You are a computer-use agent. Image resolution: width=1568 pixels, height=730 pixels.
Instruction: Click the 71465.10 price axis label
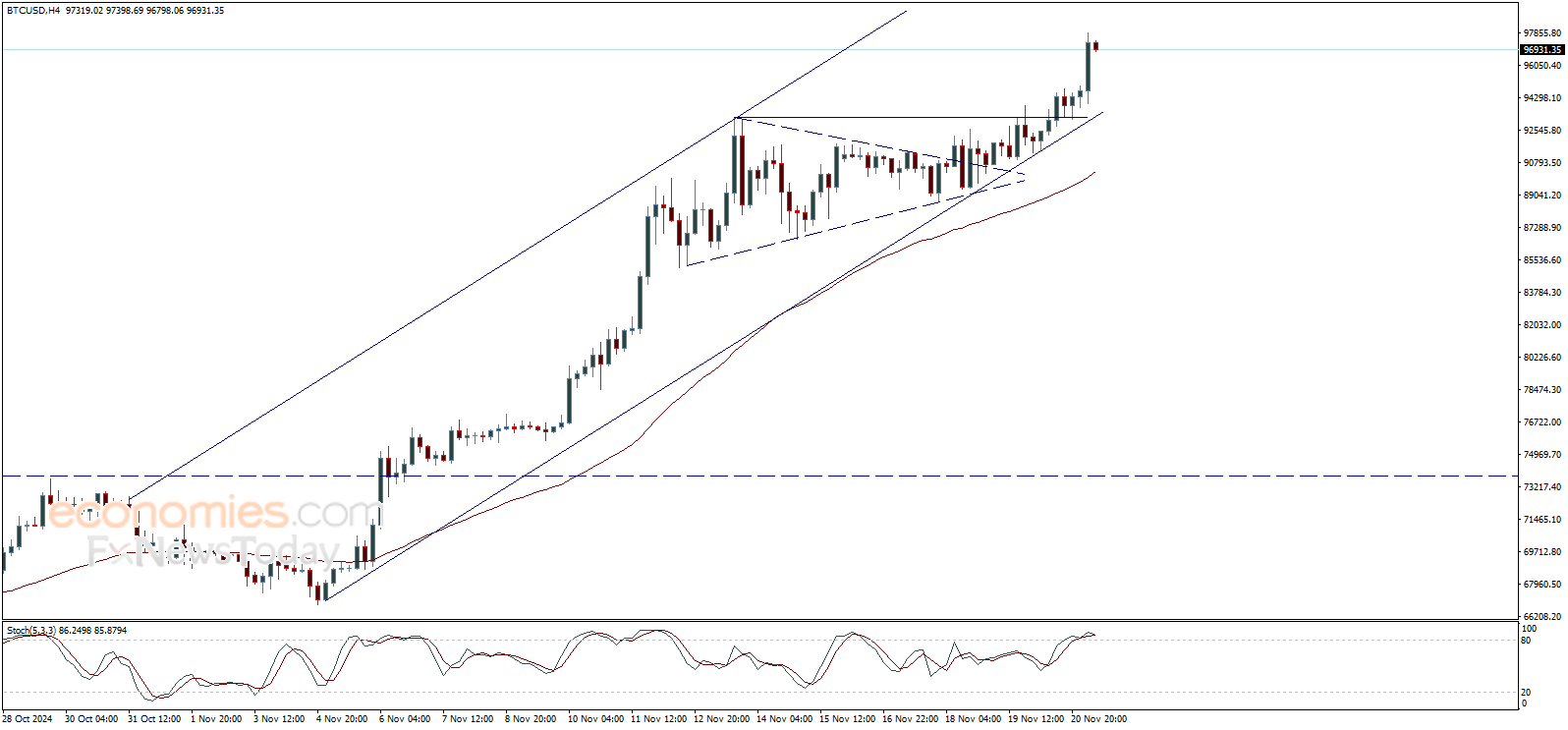pos(1542,520)
